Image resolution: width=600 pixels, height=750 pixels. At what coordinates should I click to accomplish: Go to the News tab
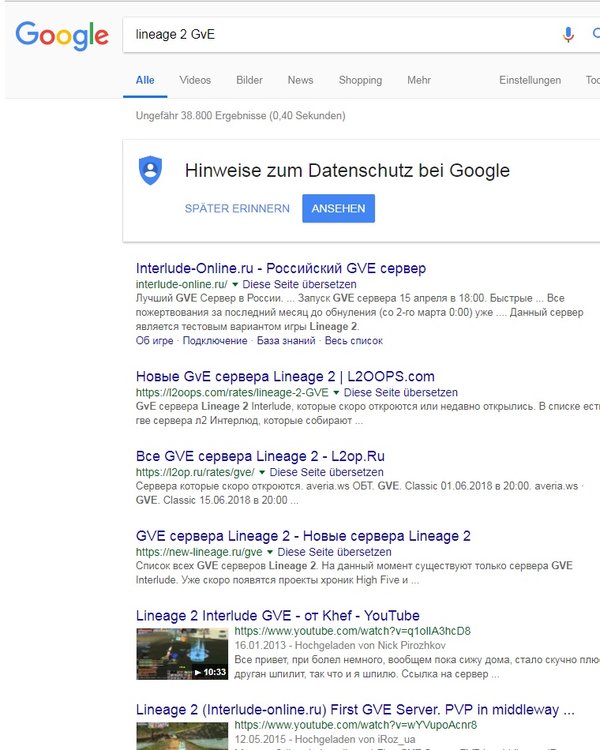tap(300, 80)
